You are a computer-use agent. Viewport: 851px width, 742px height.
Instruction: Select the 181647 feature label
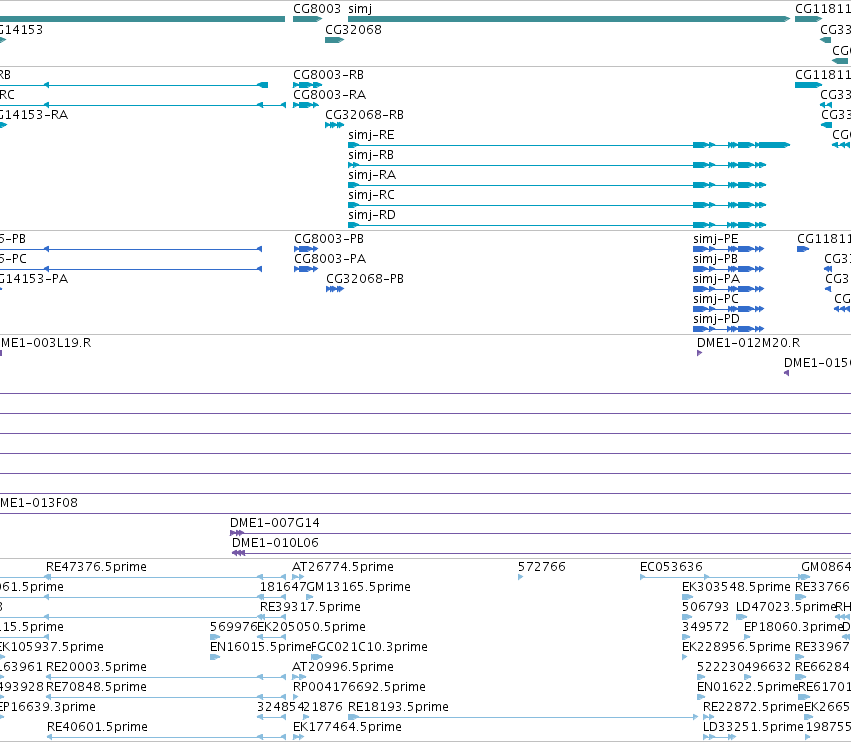point(283,587)
